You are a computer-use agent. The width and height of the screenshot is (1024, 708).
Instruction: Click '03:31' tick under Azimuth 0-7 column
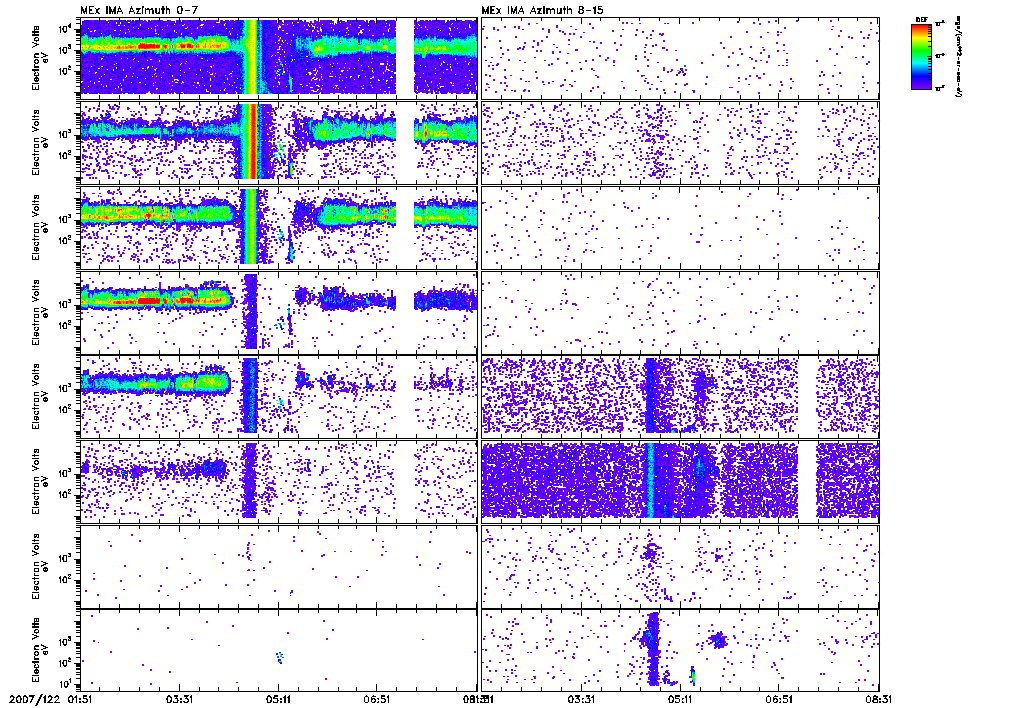coord(180,700)
